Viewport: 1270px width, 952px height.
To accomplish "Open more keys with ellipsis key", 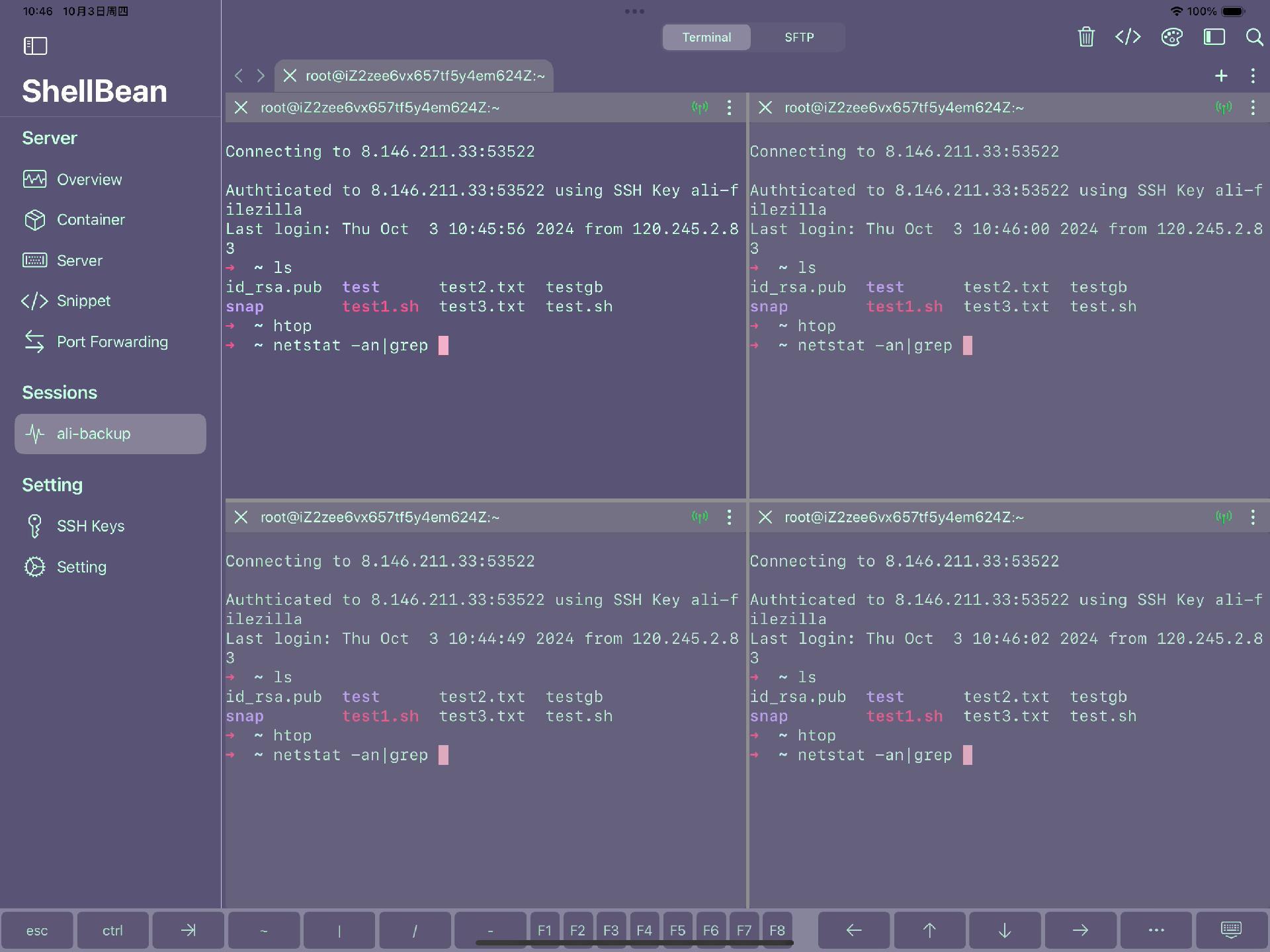I will point(1156,930).
